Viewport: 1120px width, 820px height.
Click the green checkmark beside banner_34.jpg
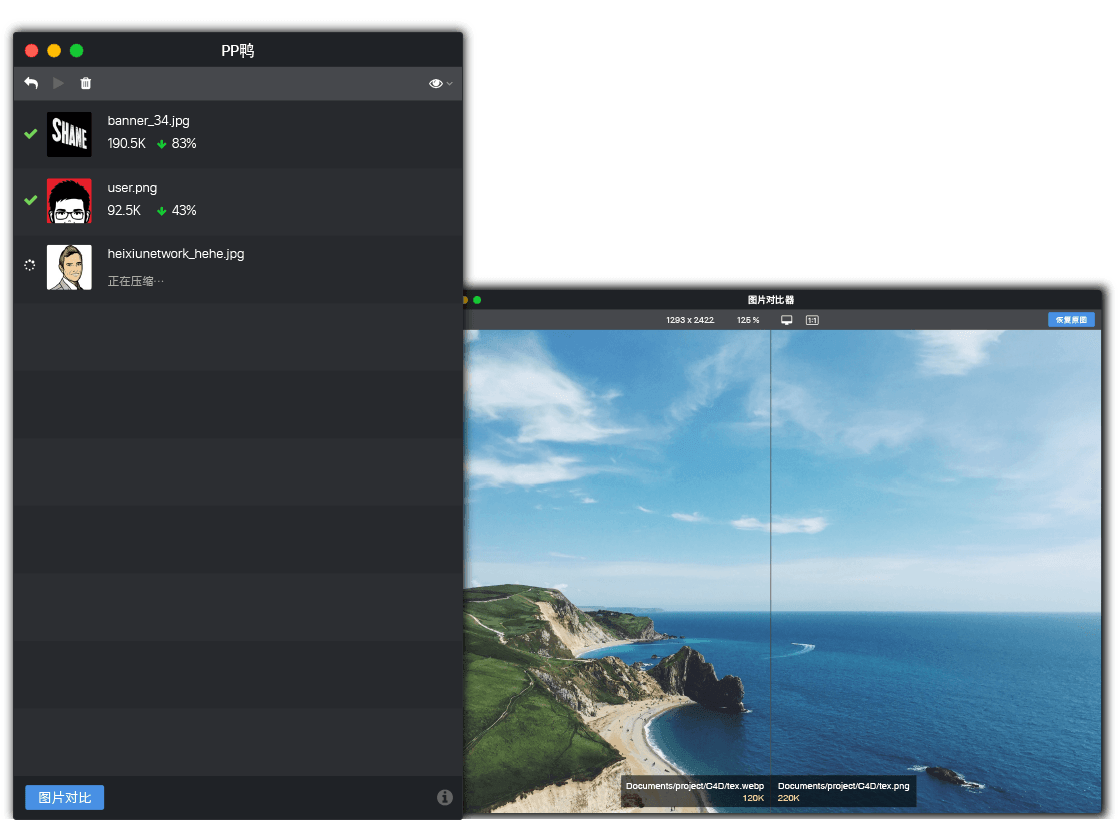tap(30, 134)
